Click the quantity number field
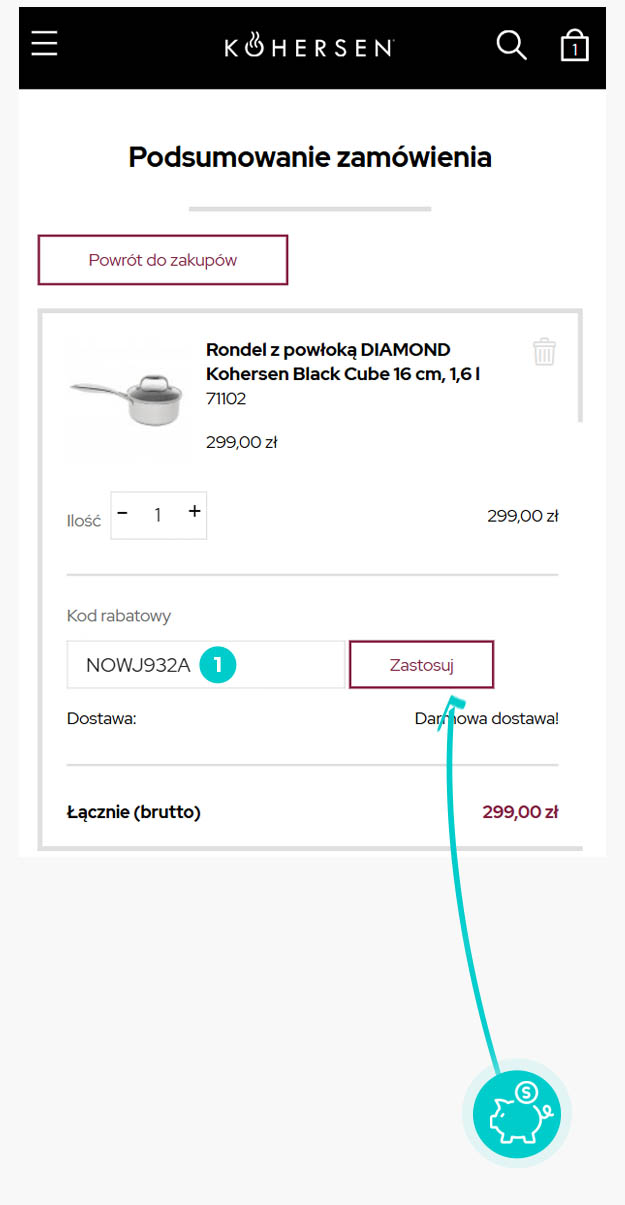Image resolution: width=625 pixels, height=1205 pixels. coord(158,515)
